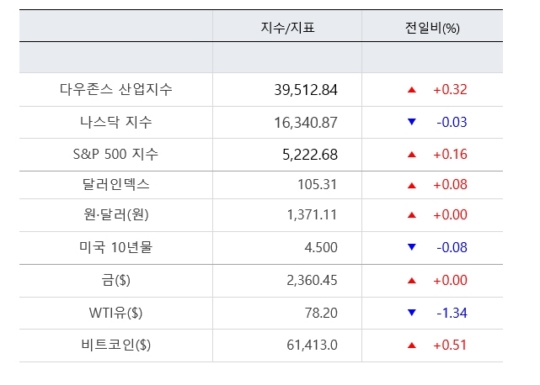Click the blue down arrow for 나스닥 지수
Image resolution: width=540 pixels, height=385 pixels.
(x=412, y=122)
